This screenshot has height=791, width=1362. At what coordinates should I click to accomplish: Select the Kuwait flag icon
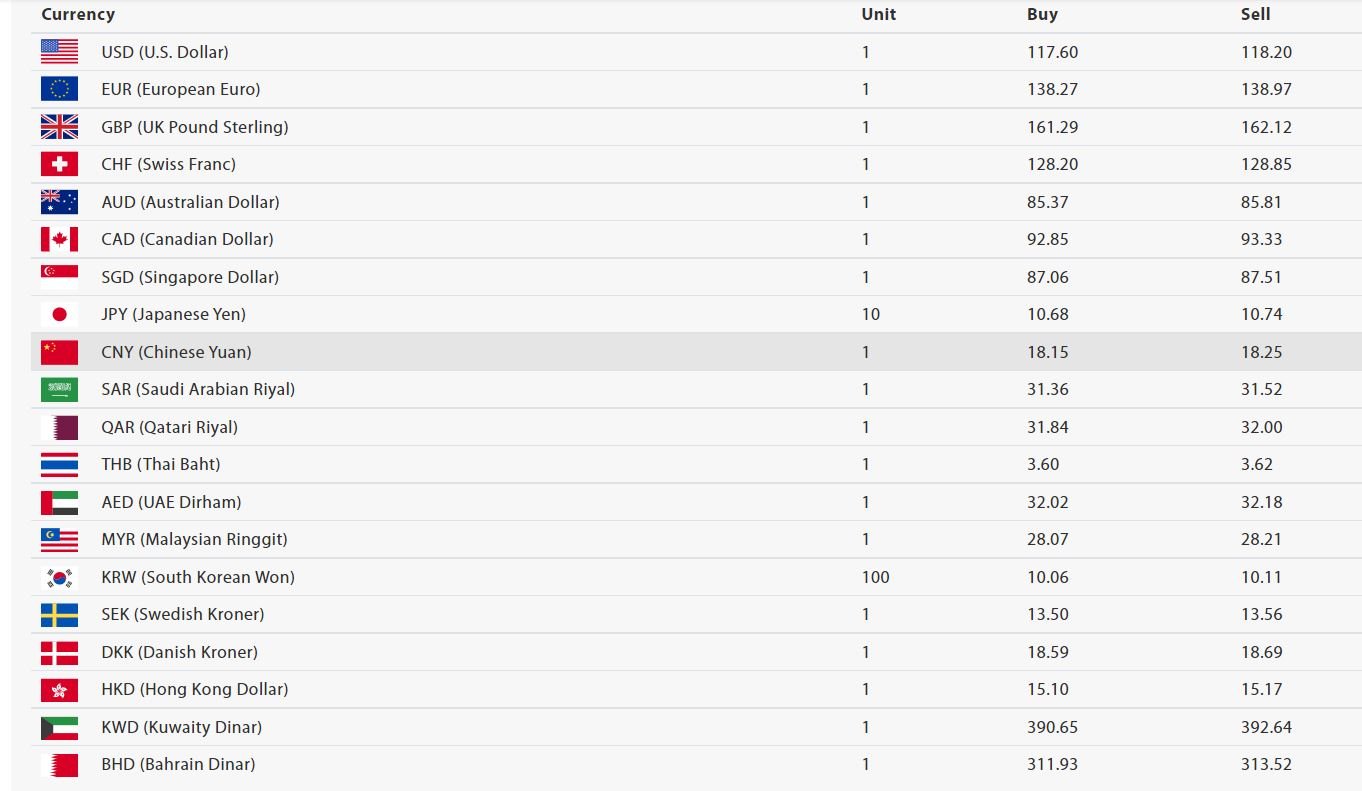click(59, 727)
